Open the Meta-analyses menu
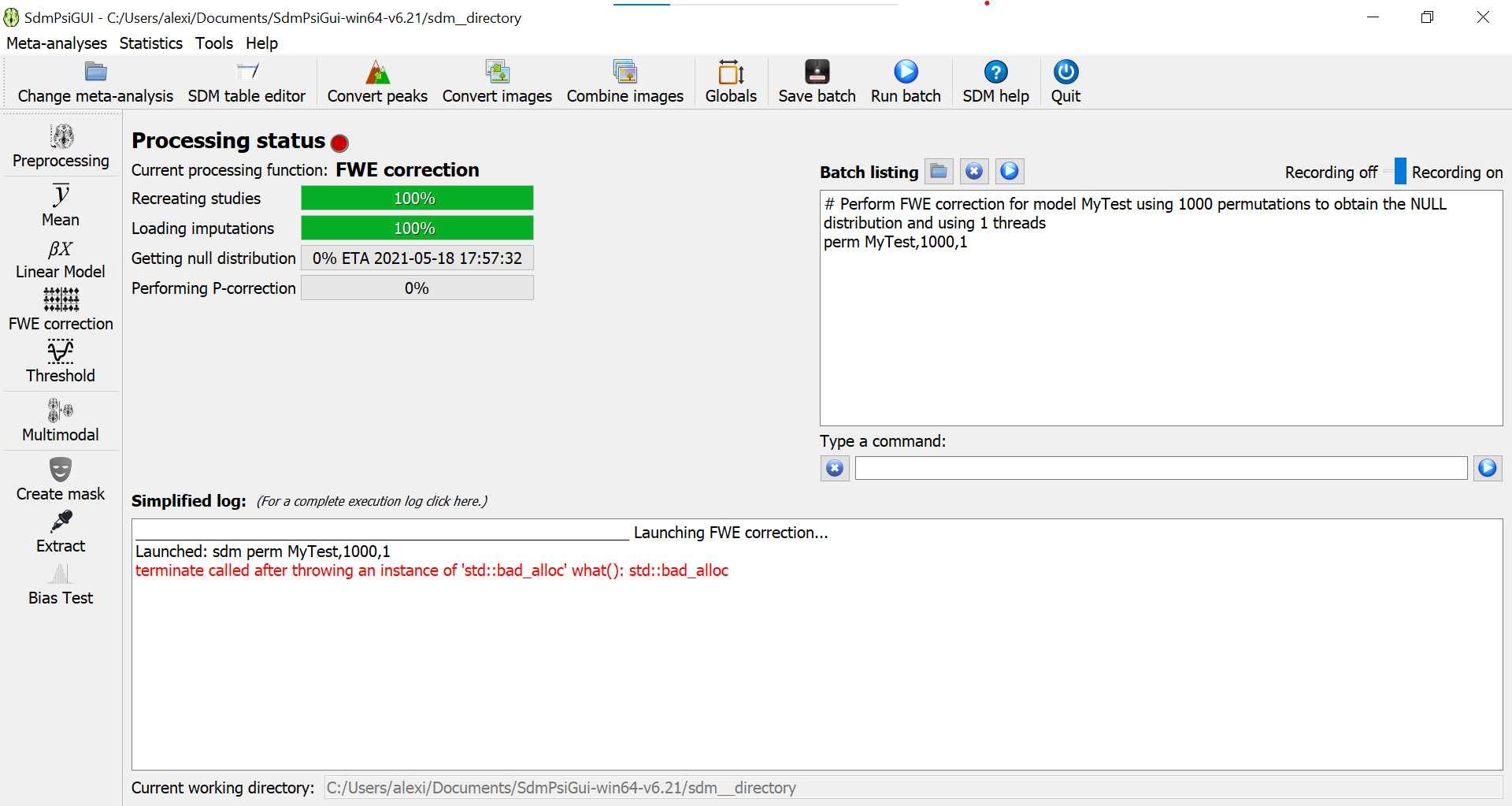The image size is (1512, 806). coord(57,43)
